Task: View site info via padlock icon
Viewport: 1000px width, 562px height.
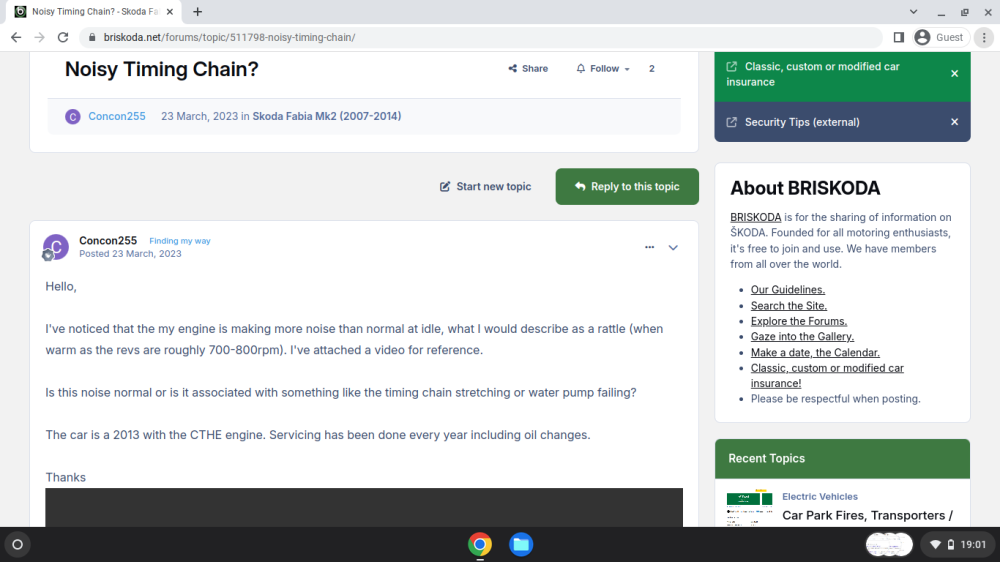Action: click(x=92, y=38)
